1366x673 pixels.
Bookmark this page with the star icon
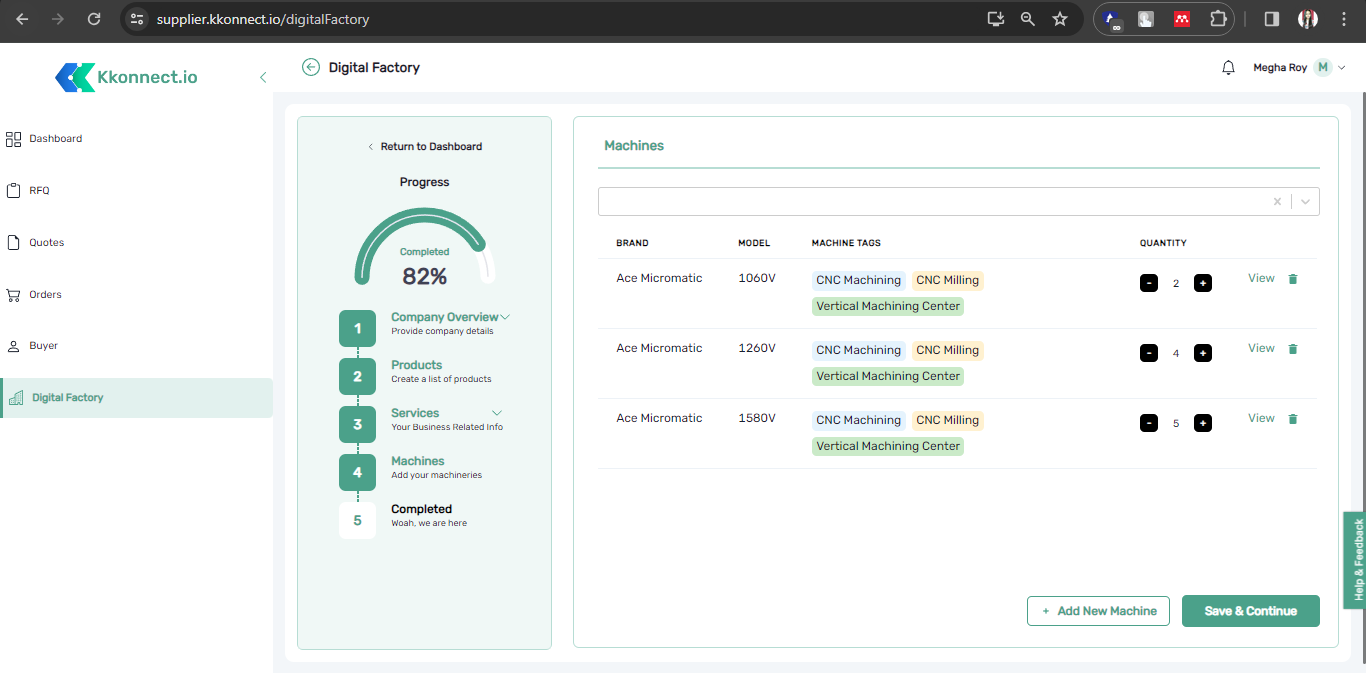pos(1060,19)
